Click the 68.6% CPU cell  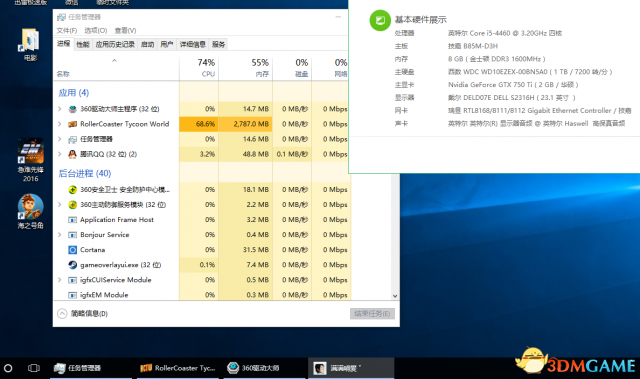[199, 124]
